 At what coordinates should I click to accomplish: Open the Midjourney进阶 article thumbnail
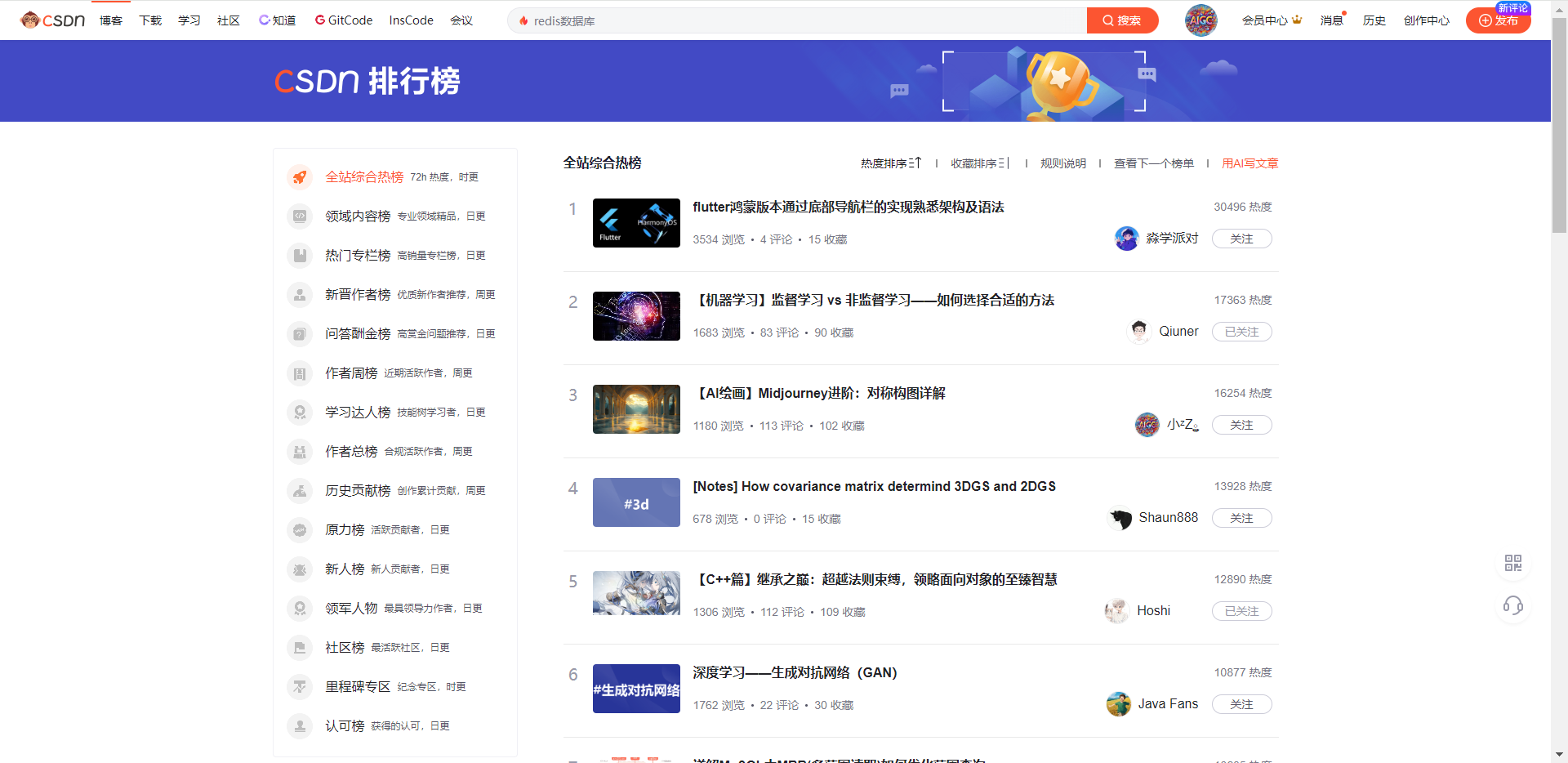636,409
